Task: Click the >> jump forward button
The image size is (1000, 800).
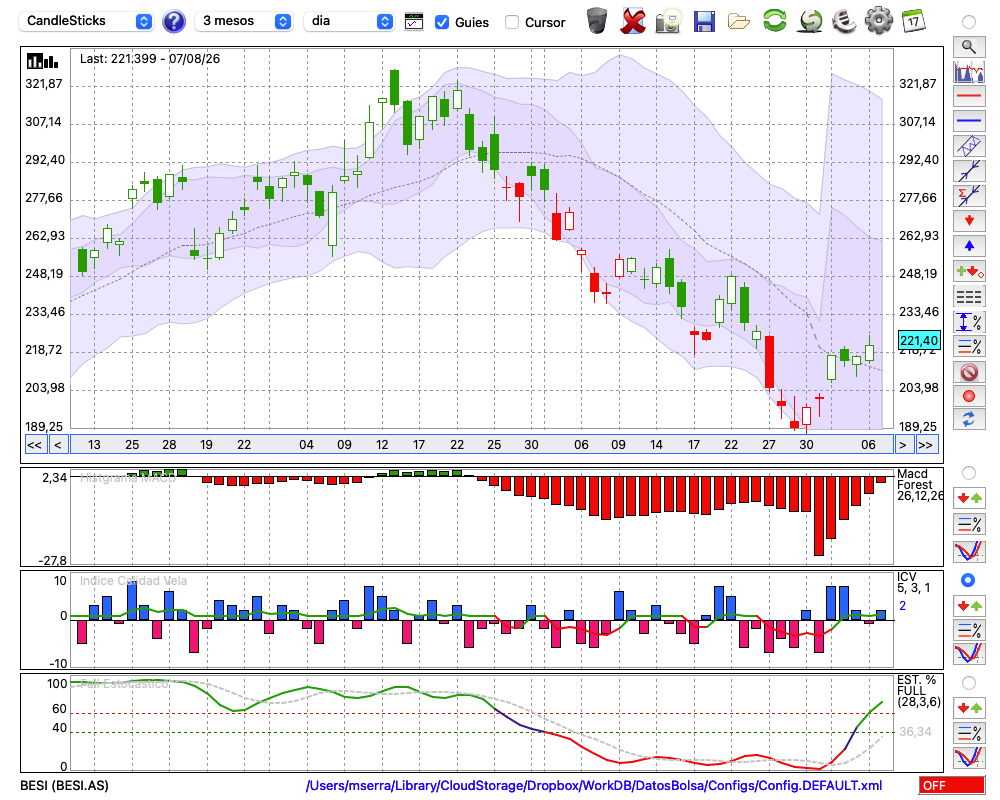Action: (927, 445)
